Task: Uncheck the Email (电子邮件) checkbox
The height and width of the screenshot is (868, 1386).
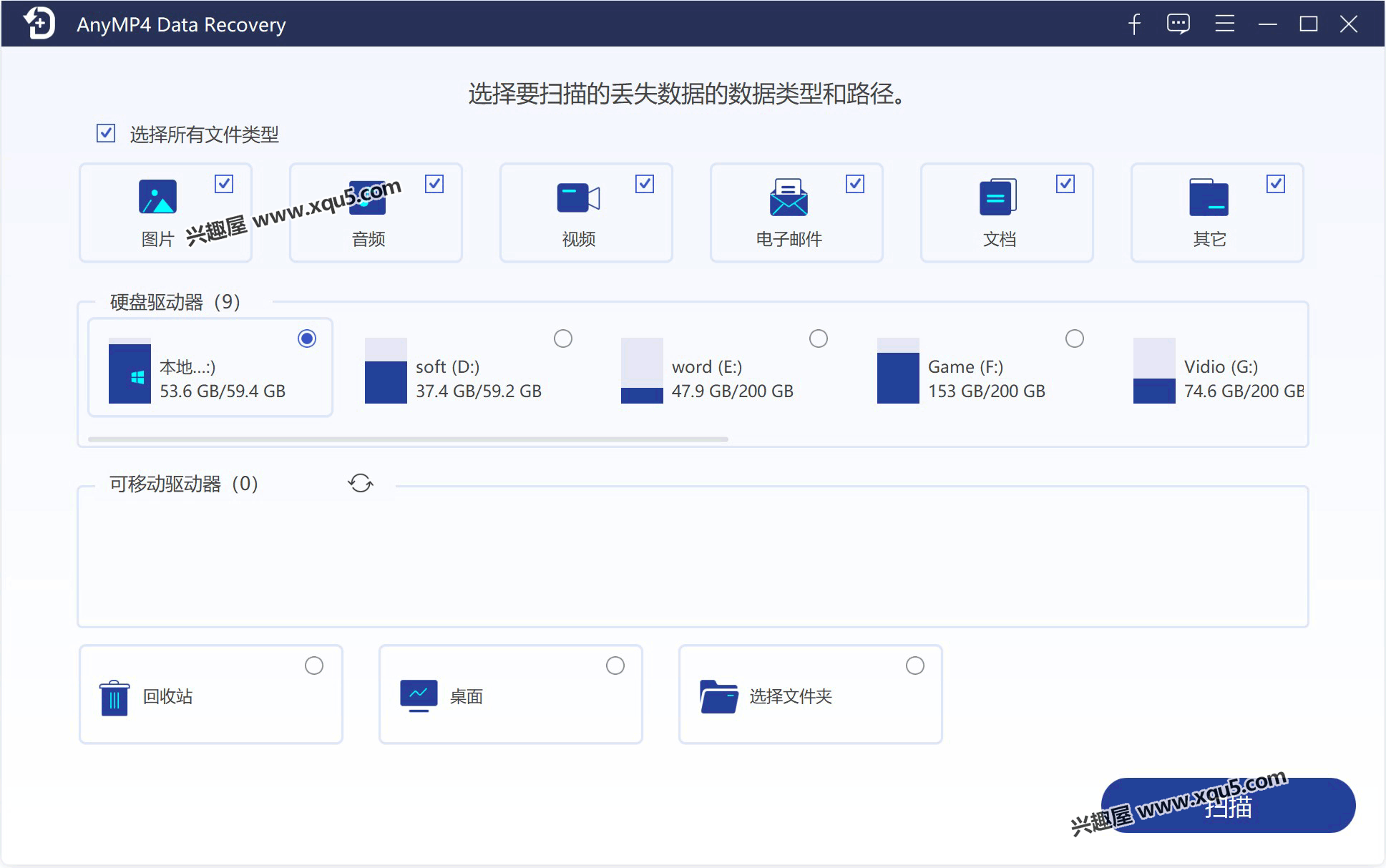Action: [x=855, y=184]
